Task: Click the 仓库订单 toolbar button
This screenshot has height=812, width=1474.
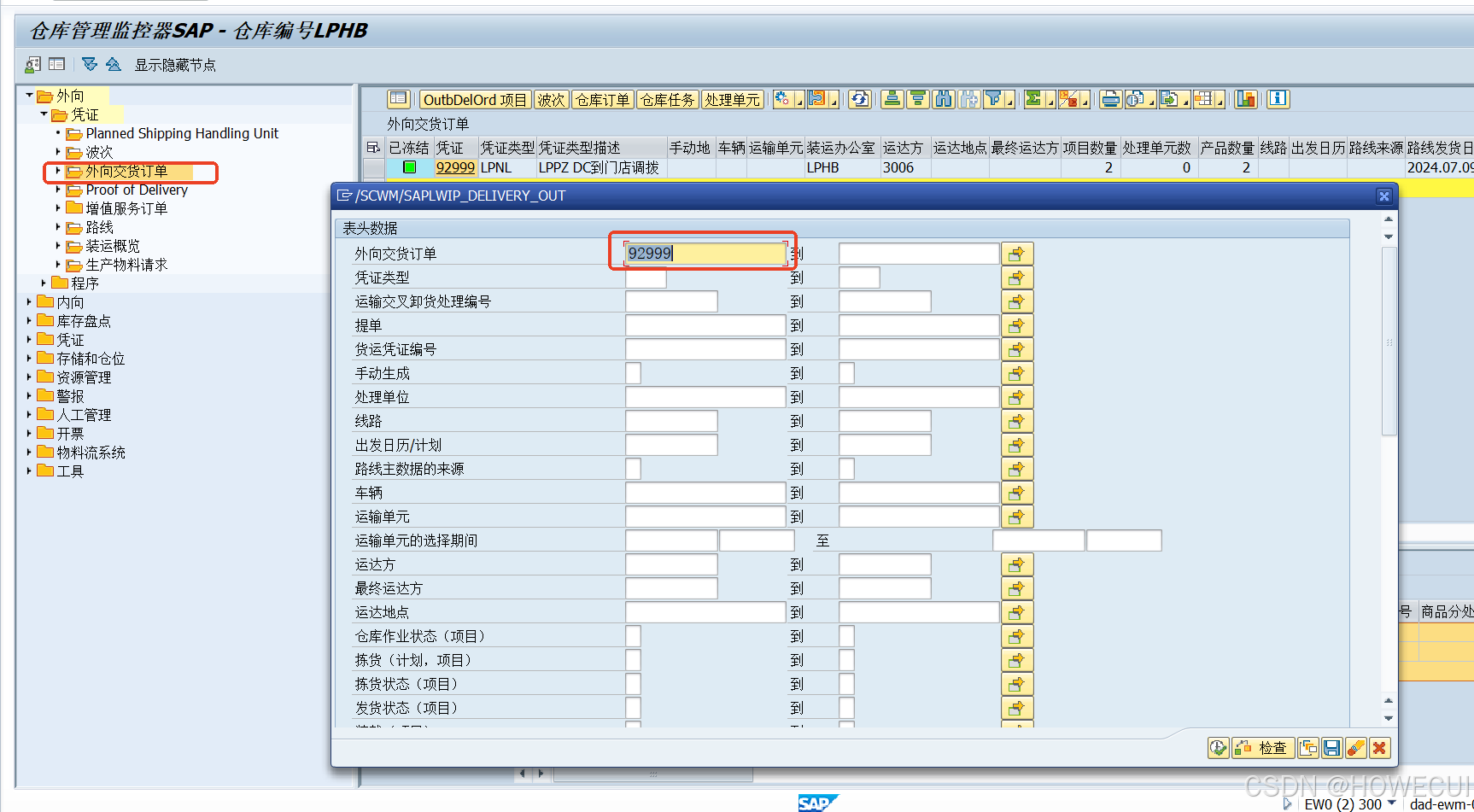Action: [602, 100]
